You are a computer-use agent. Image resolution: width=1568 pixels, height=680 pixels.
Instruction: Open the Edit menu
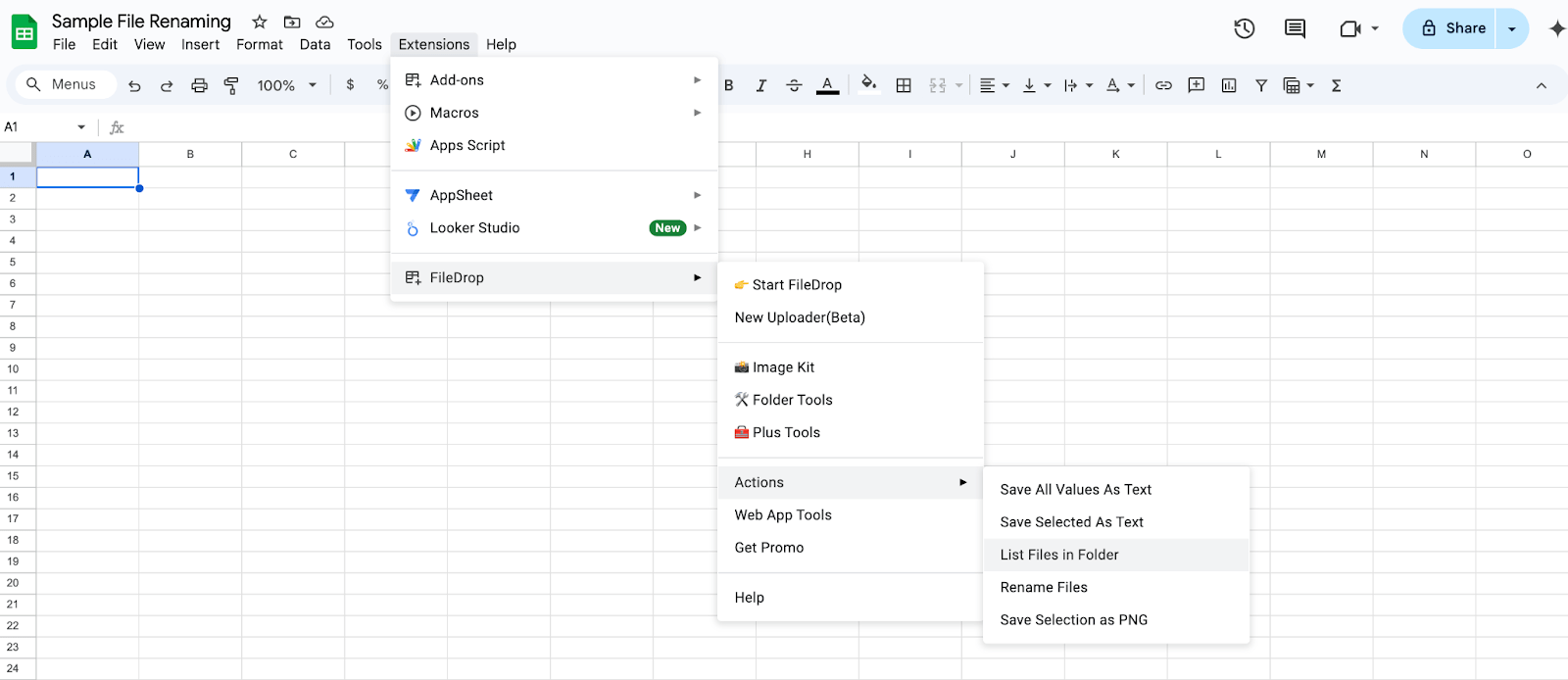(105, 44)
